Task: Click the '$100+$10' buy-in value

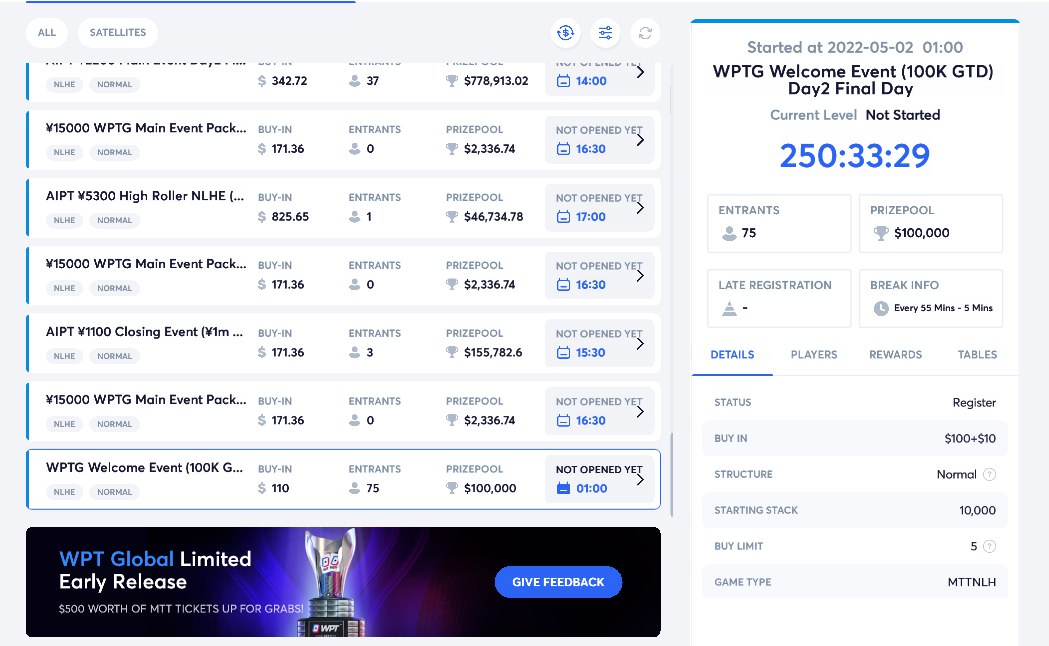Action: [970, 439]
